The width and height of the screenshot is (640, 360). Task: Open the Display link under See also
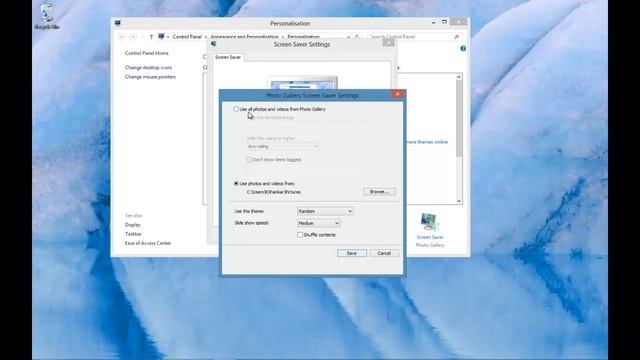coord(133,225)
